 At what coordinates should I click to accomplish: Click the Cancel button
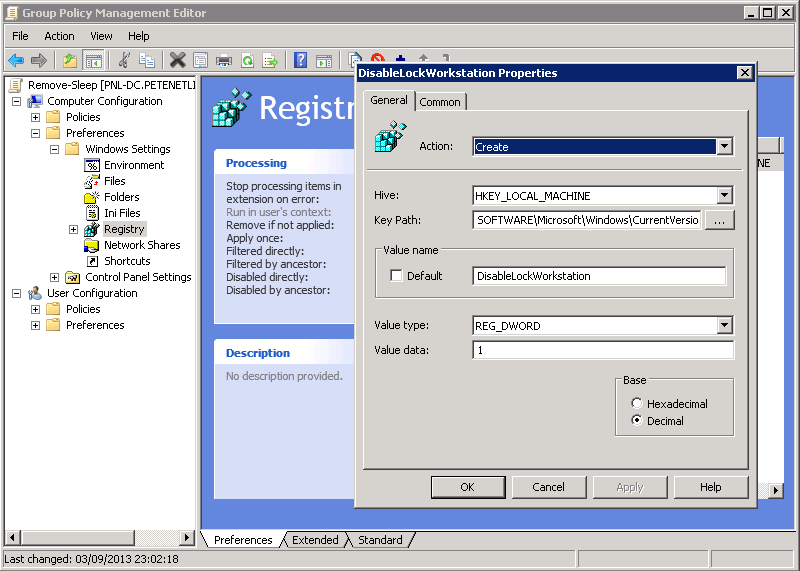[548, 487]
